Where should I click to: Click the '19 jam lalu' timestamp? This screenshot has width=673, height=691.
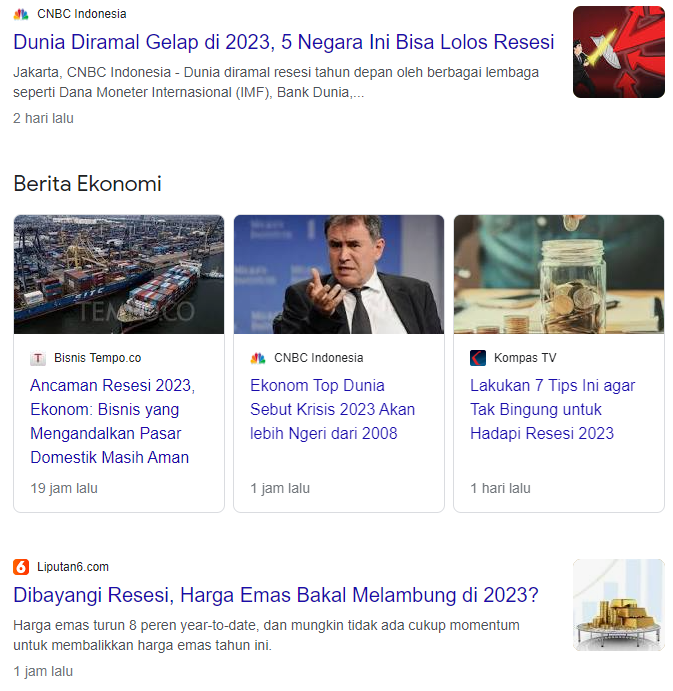64,489
